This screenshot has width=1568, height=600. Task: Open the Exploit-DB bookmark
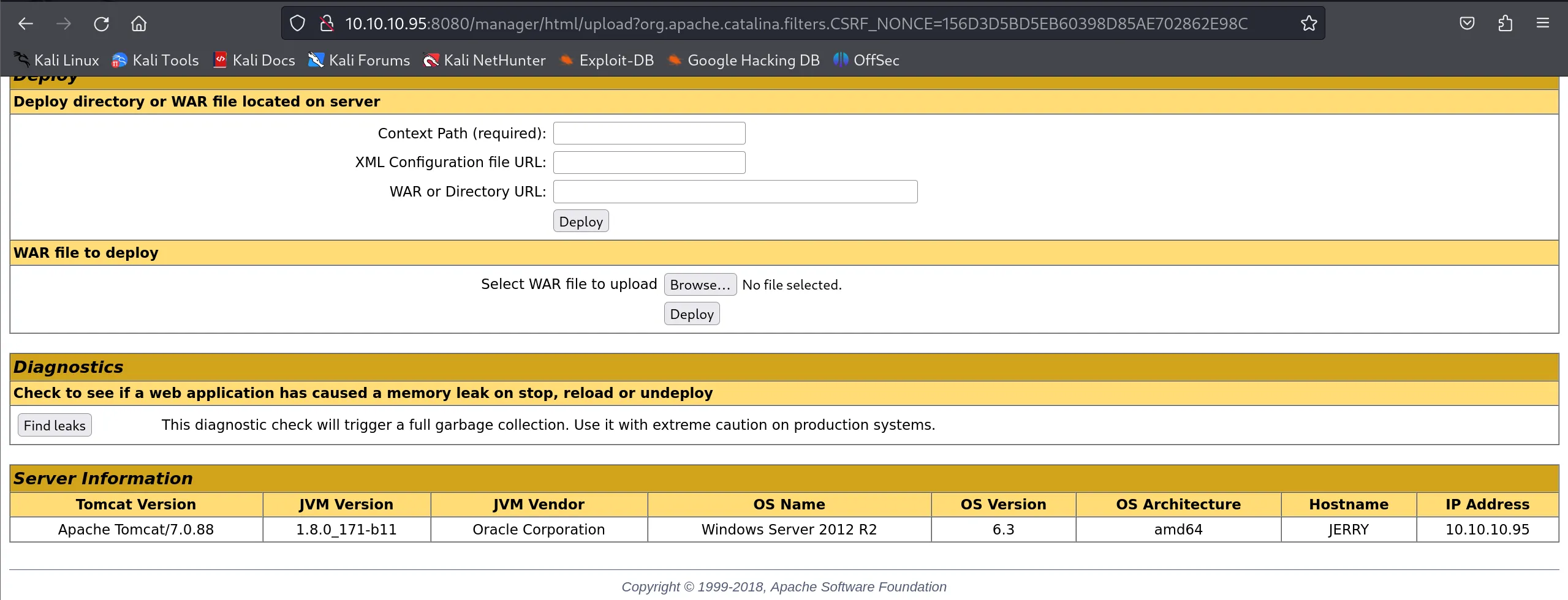point(607,60)
